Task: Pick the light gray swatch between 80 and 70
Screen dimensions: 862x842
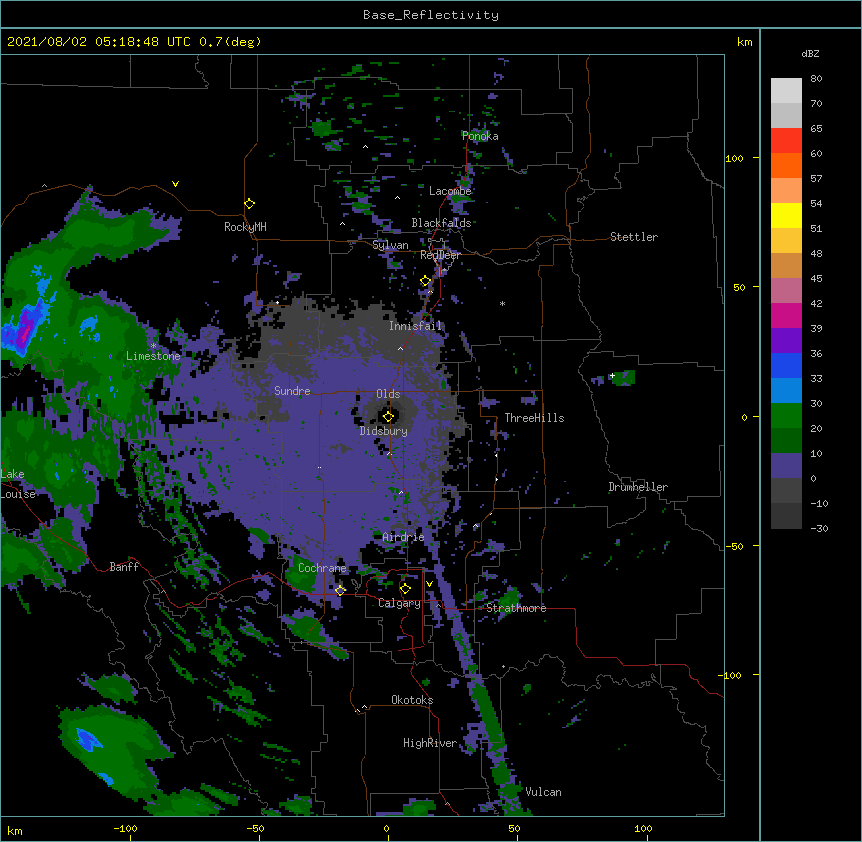Action: 786,91
